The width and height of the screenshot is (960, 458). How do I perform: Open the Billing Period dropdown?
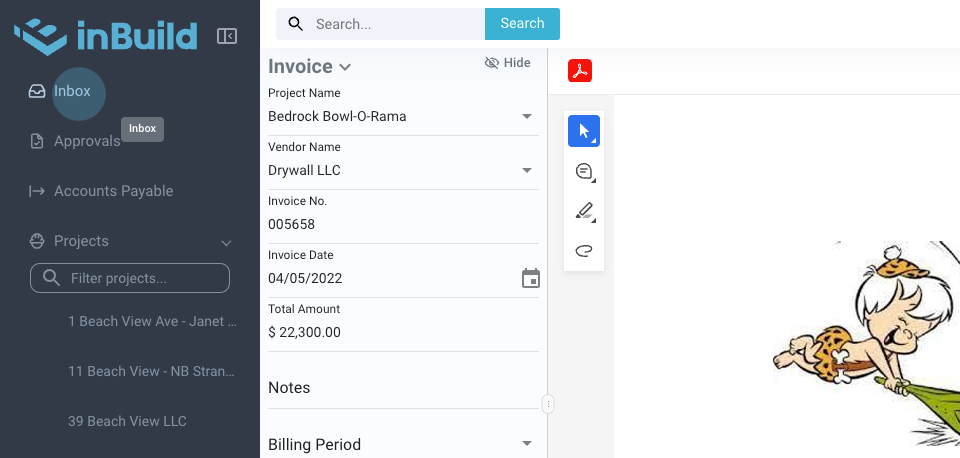coord(527,444)
